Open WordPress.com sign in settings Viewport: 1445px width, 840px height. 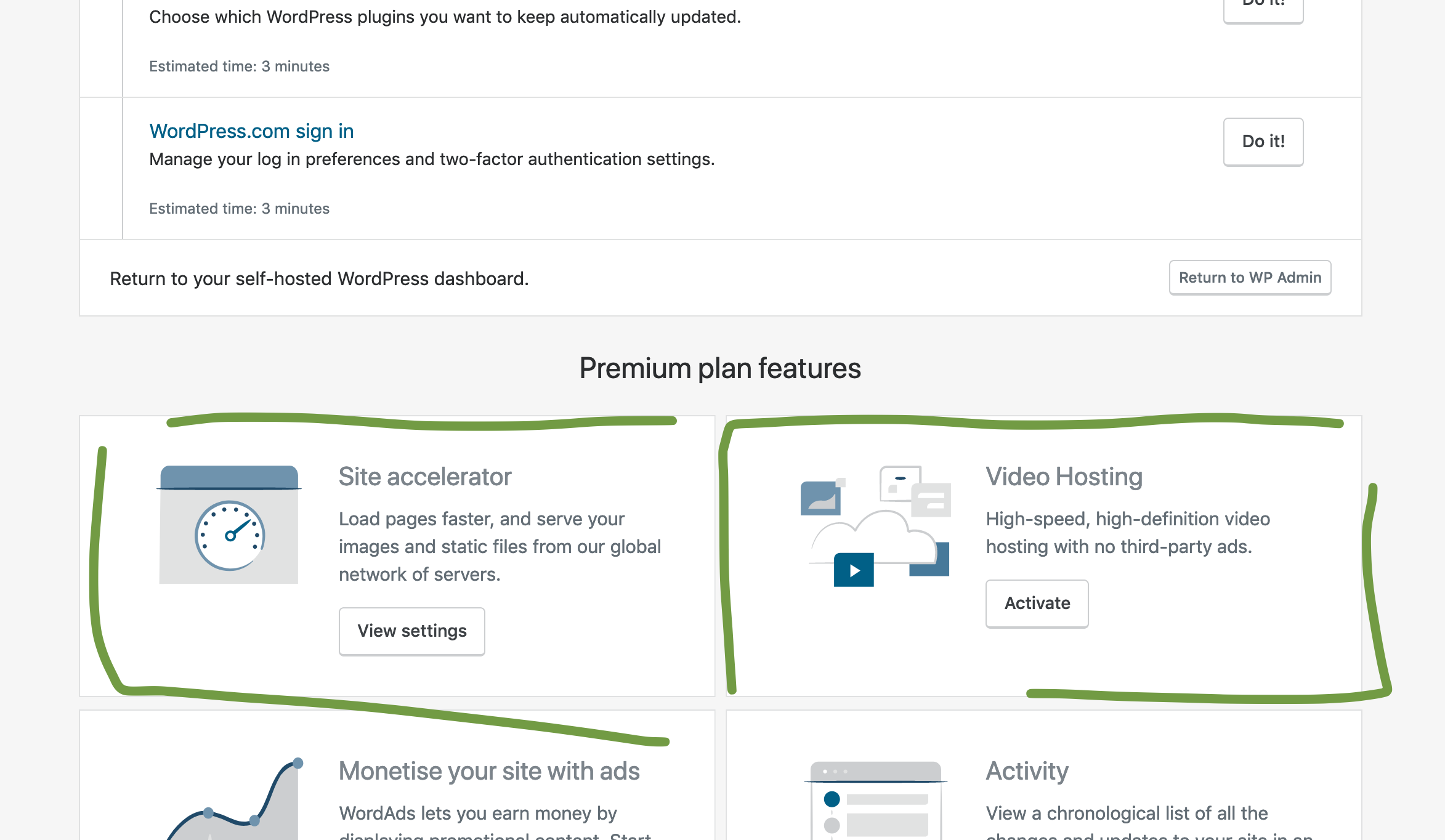pyautogui.click(x=251, y=131)
